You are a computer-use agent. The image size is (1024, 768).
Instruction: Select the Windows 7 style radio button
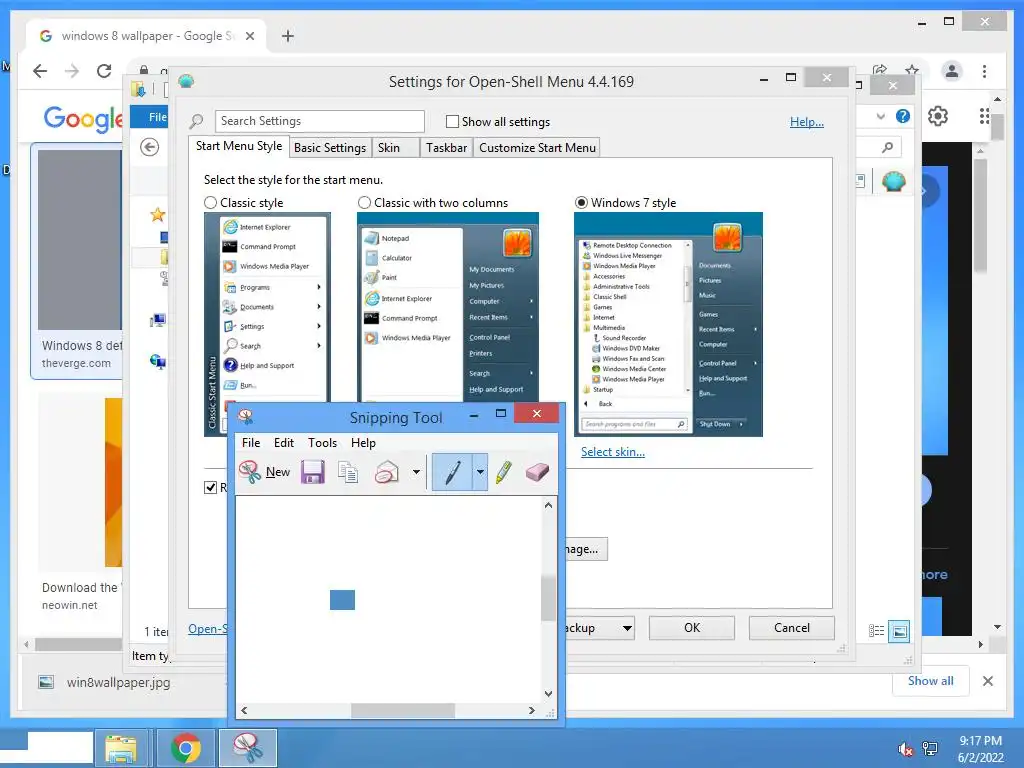[x=581, y=203]
